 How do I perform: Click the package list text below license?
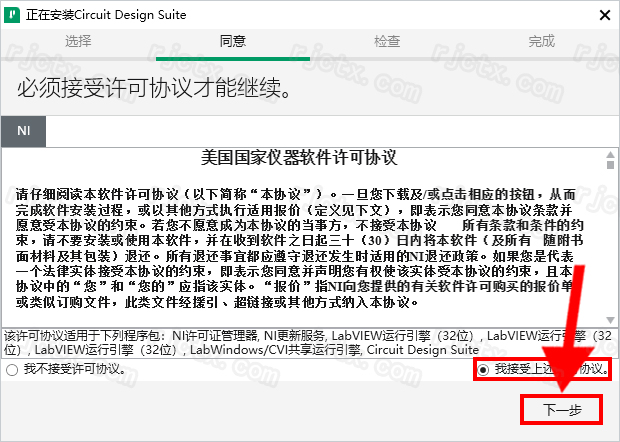coord(300,343)
